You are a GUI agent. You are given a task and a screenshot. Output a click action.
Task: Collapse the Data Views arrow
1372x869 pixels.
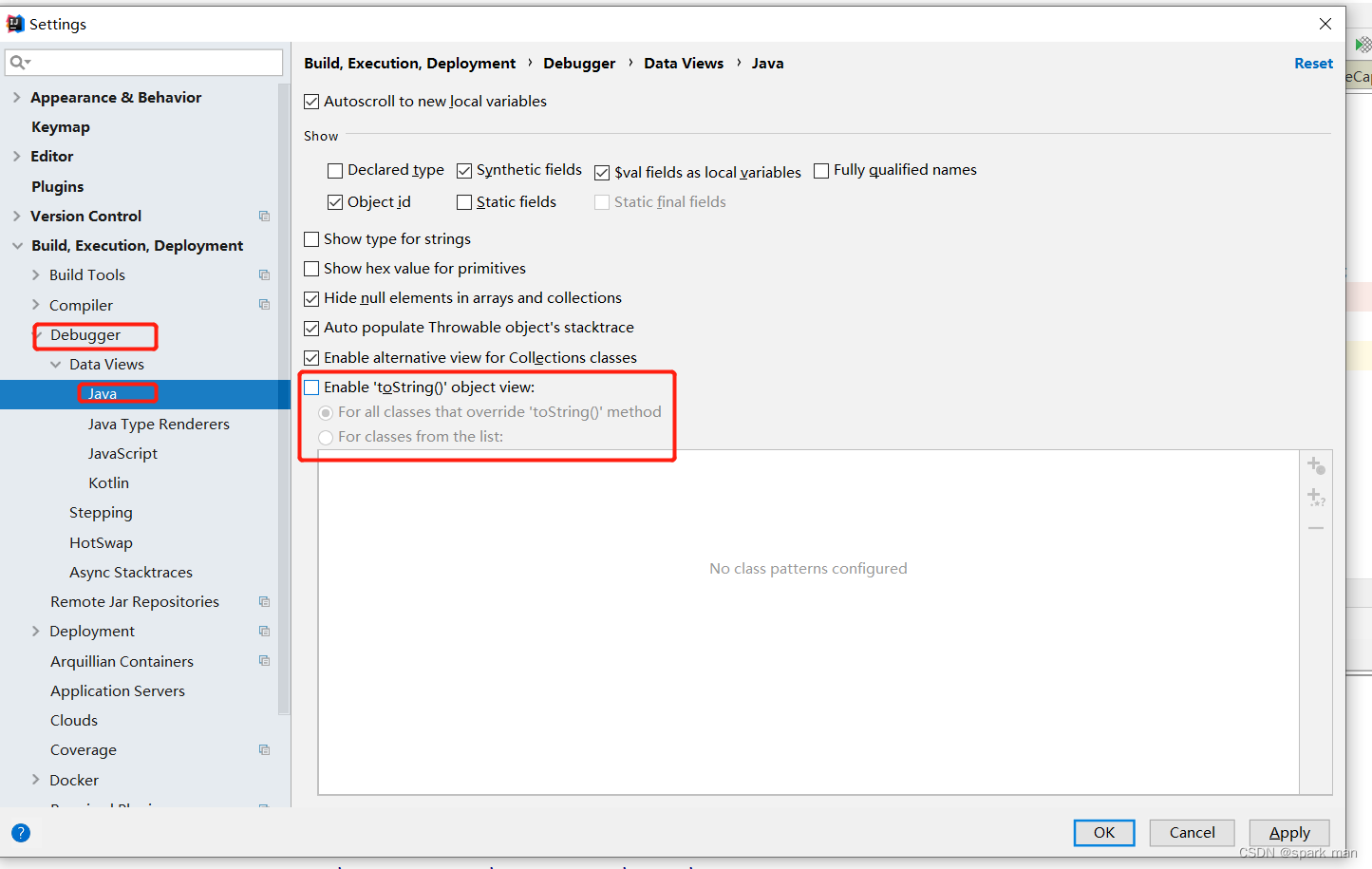click(x=55, y=364)
